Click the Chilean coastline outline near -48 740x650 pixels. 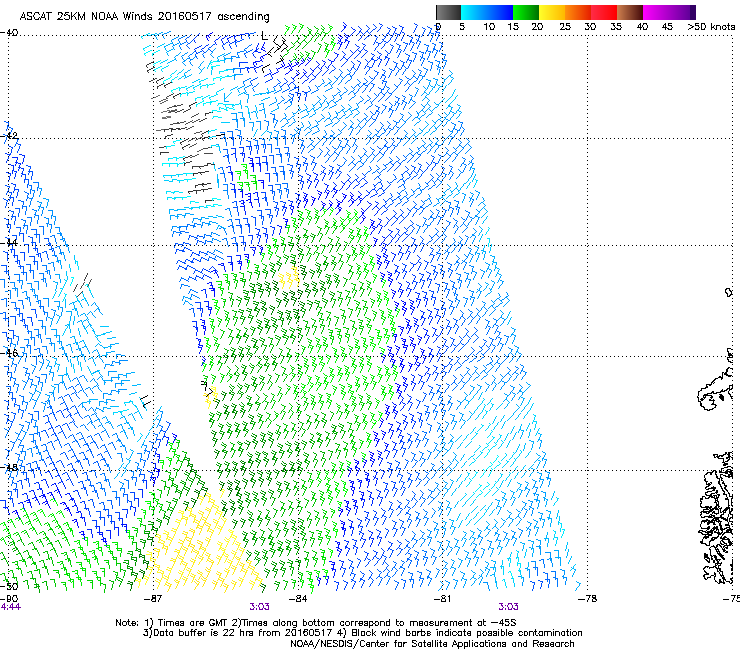717,517
